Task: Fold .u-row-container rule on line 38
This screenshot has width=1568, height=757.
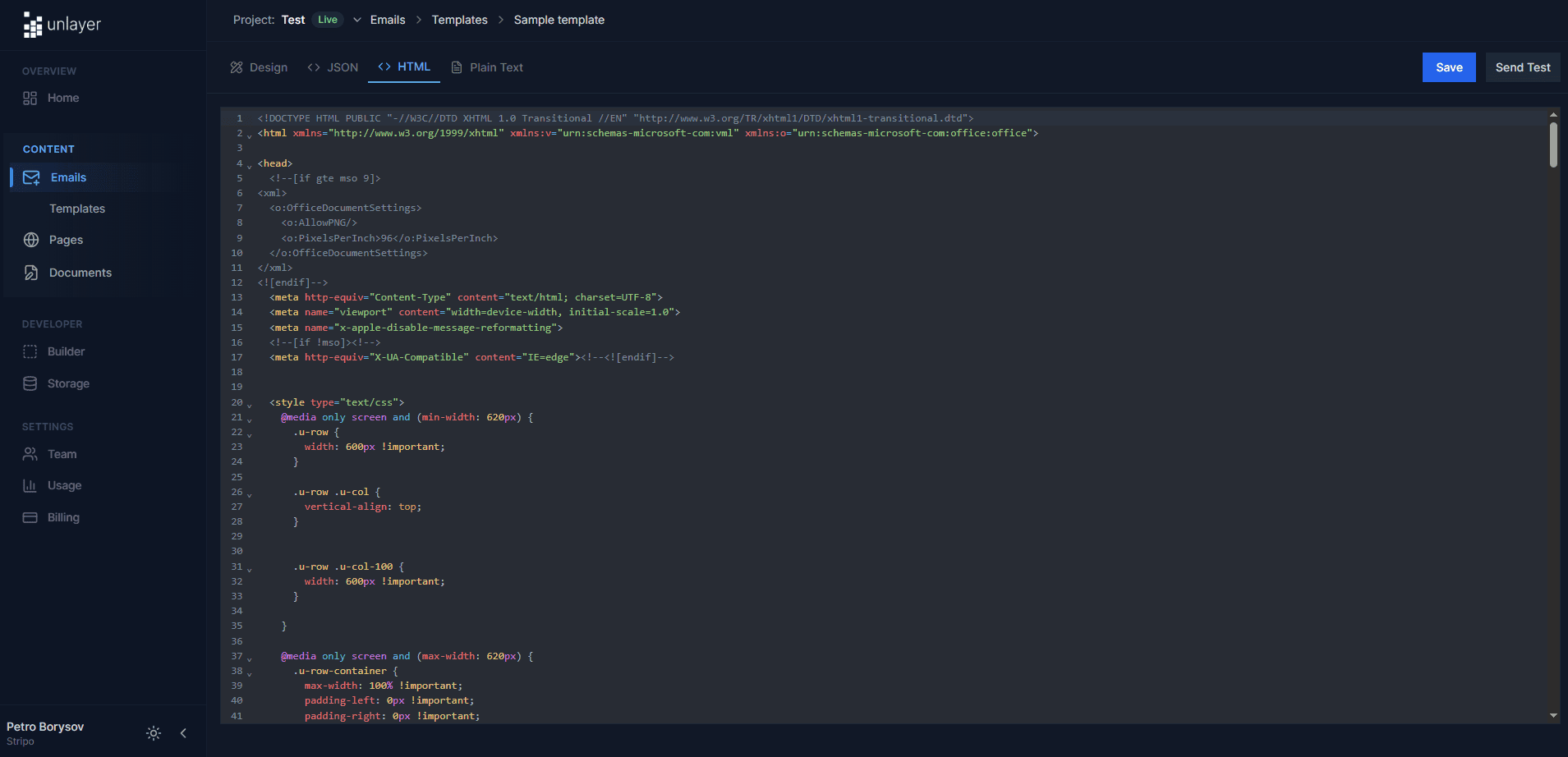Action: pos(250,673)
